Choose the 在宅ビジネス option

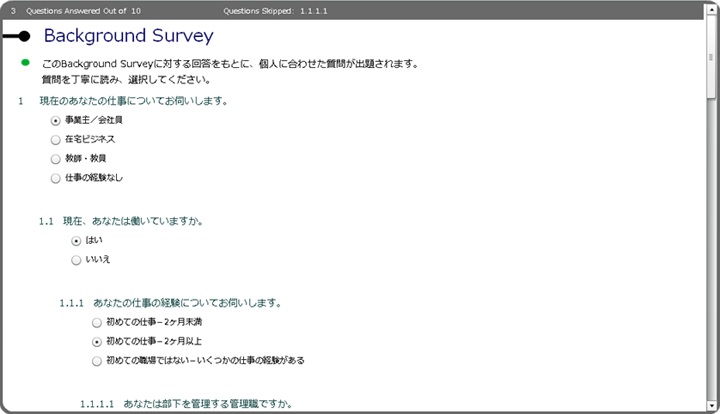[56, 140]
